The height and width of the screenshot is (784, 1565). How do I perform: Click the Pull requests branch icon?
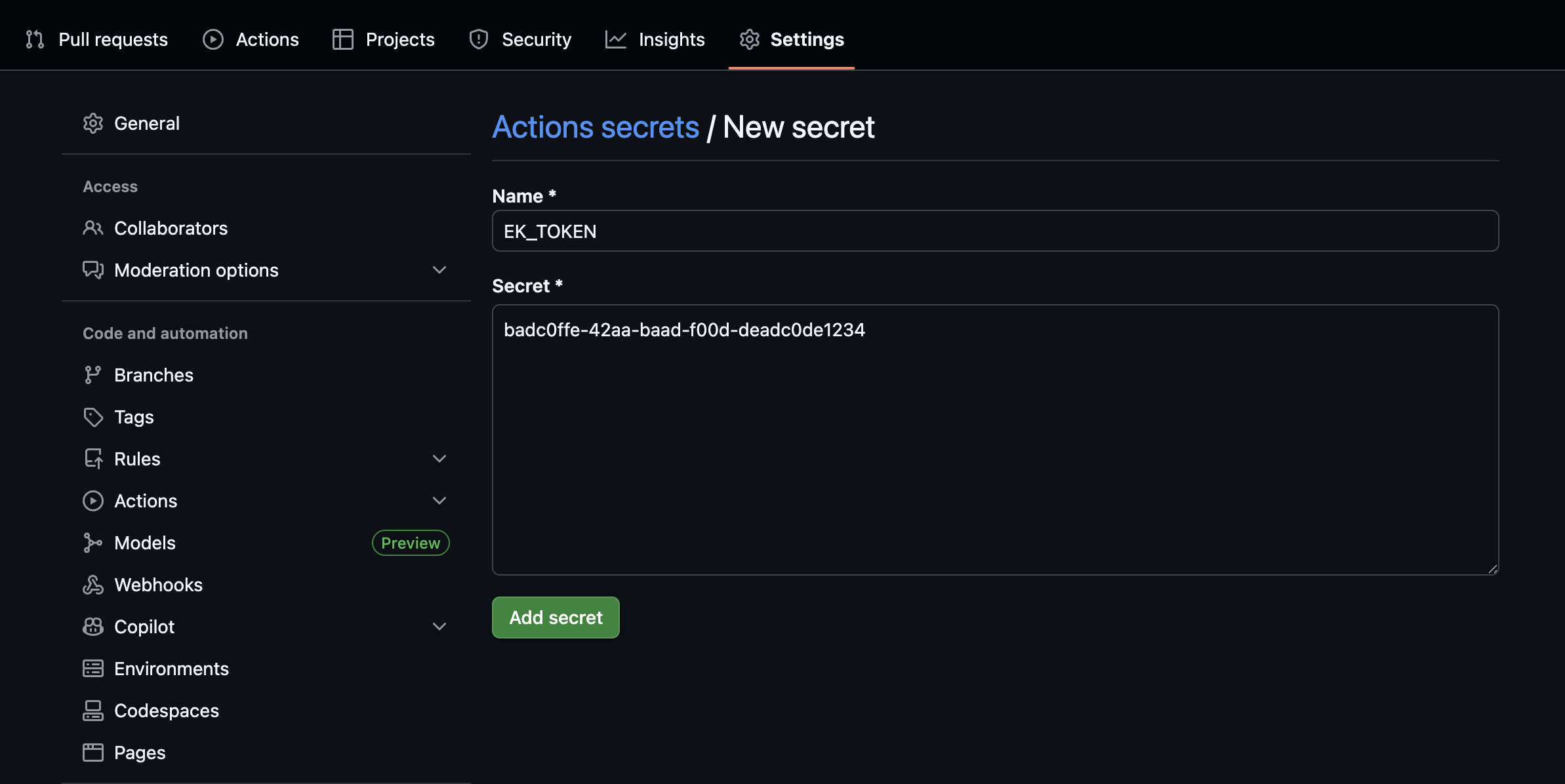tap(34, 39)
